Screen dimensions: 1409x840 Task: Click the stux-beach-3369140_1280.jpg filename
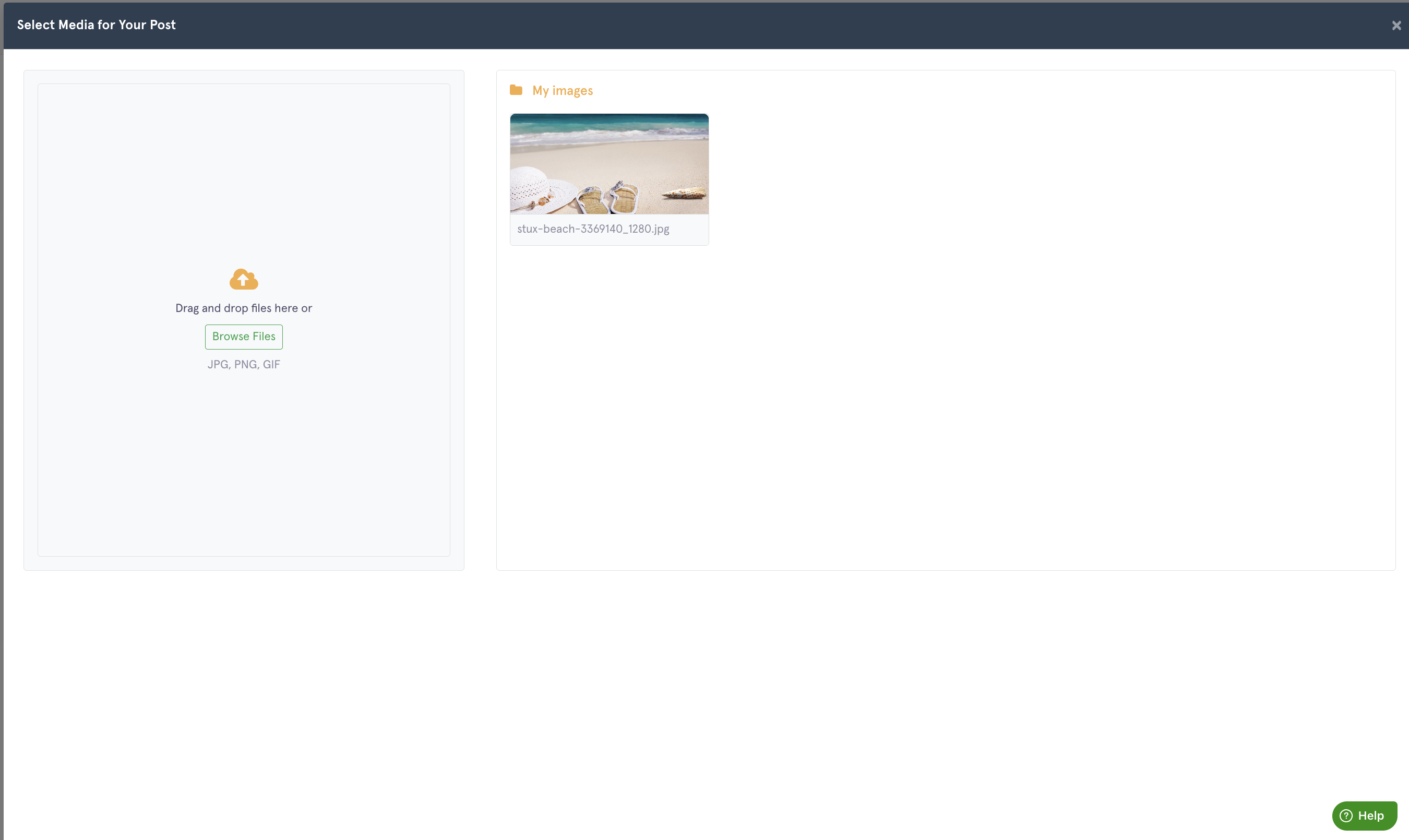[x=593, y=229]
